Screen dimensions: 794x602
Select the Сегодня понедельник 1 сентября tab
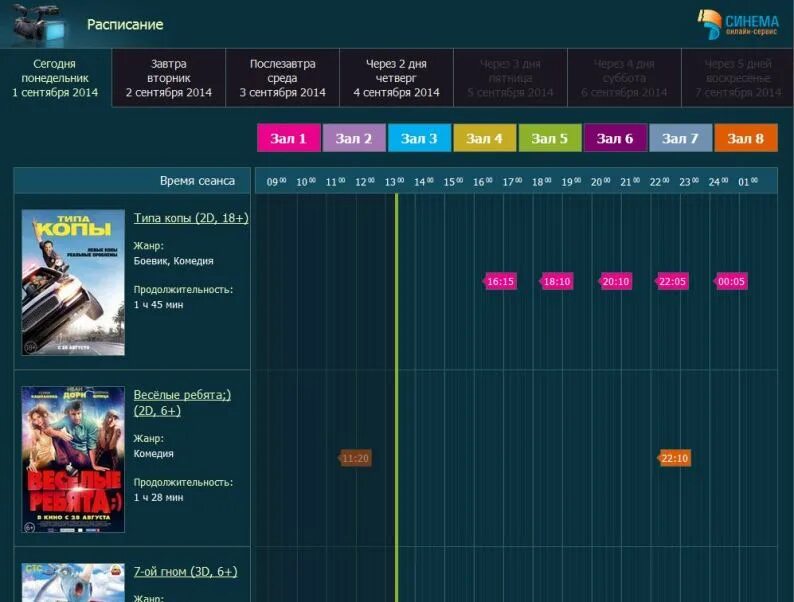(x=55, y=78)
